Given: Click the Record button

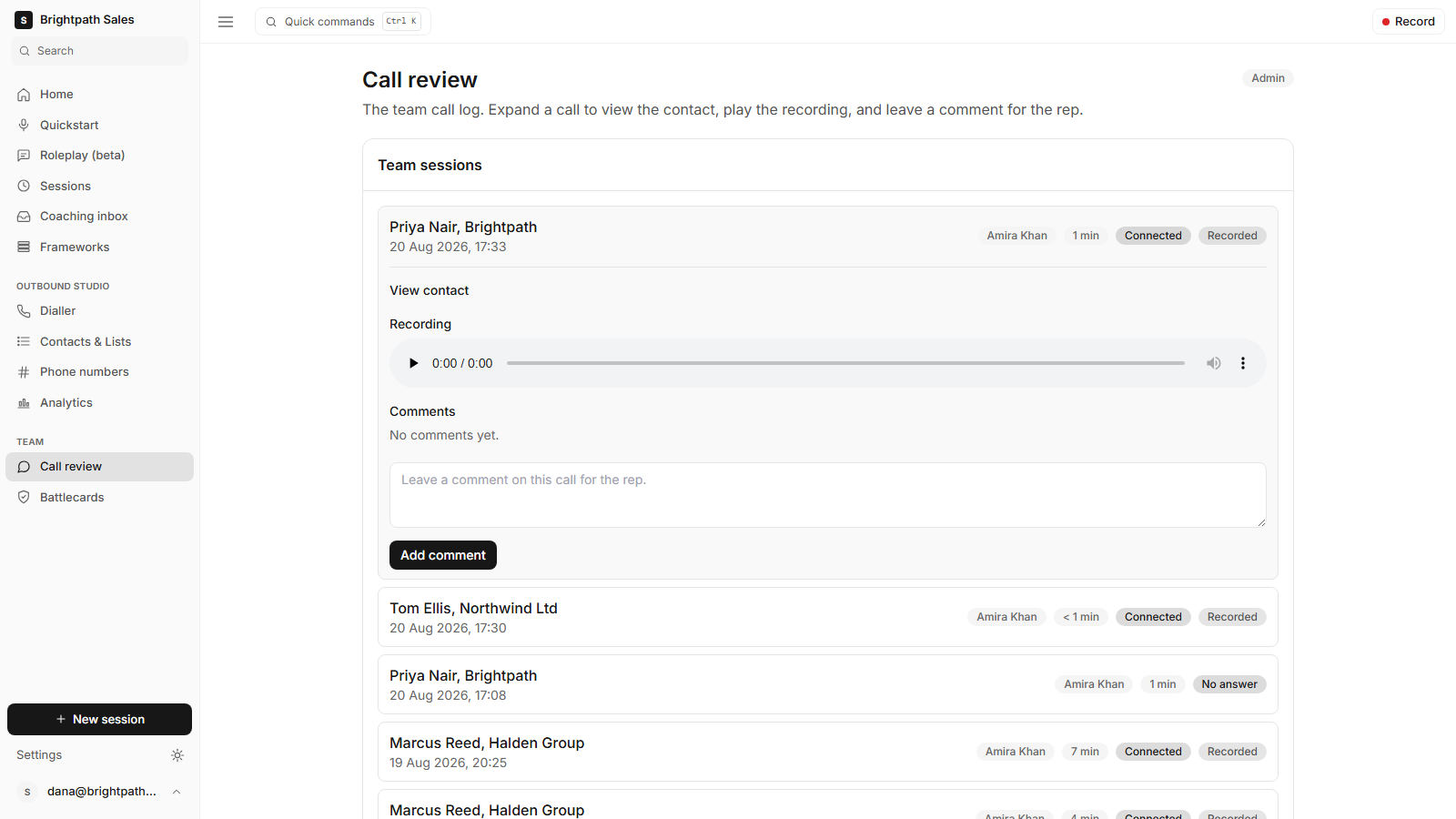Looking at the screenshot, I should 1408,22.
